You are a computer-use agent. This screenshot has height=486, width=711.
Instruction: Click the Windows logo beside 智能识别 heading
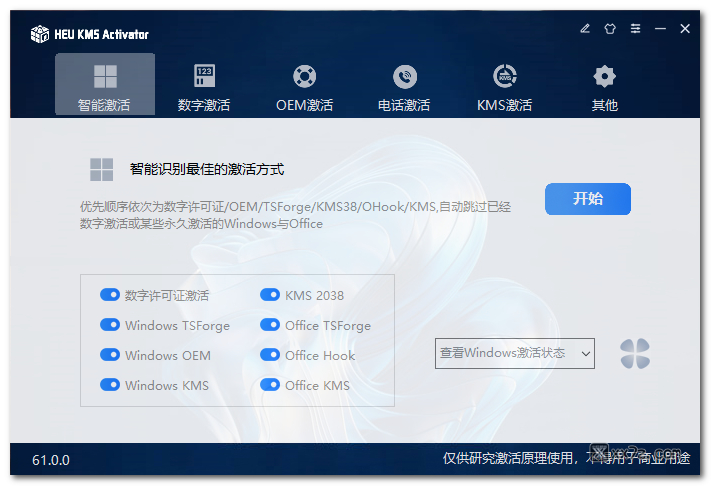102,170
